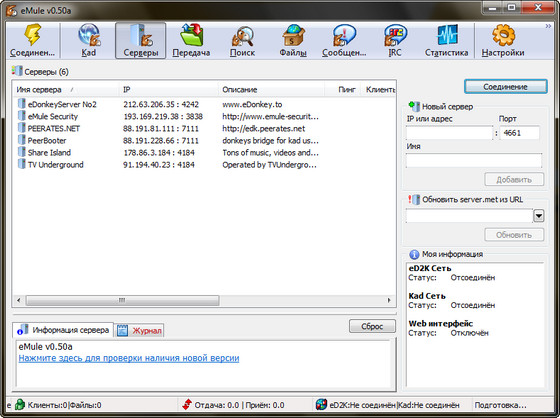This screenshot has height=418, width=560.
Task: Select the Серверы toolbar icon
Action: click(141, 35)
